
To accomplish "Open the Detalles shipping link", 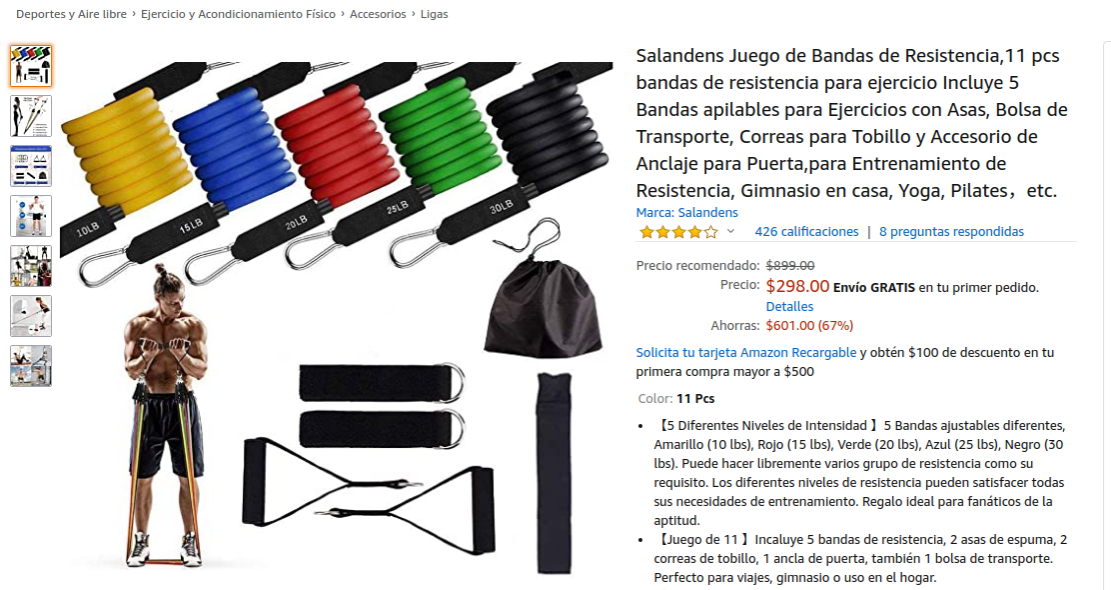I will tap(789, 307).
